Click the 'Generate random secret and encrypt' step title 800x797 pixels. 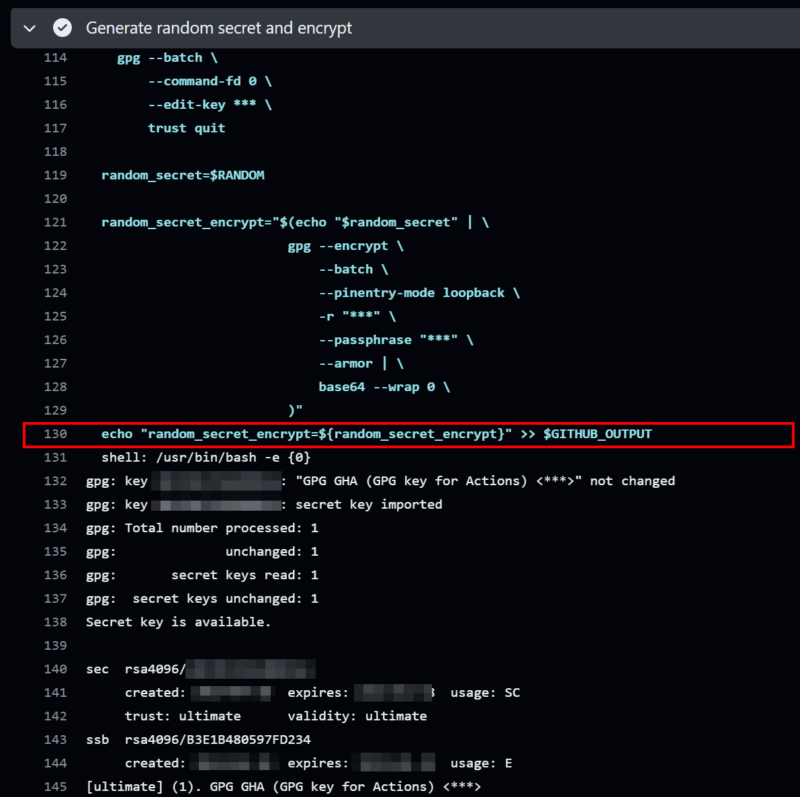click(x=218, y=28)
